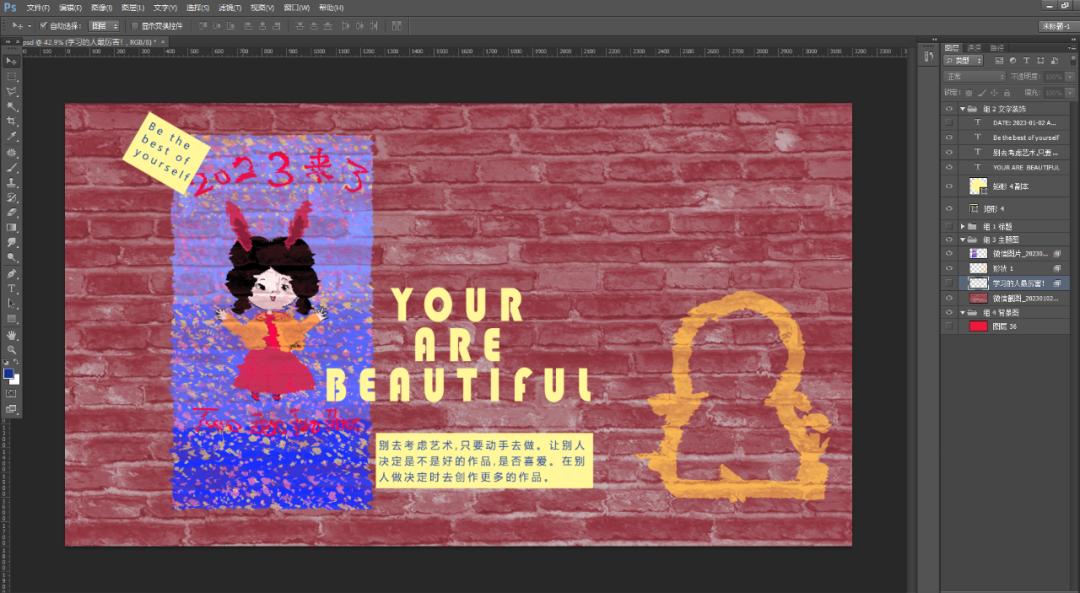The image size is (1080, 593).
Task: Select the Rectangle shape tool
Action: [11, 319]
